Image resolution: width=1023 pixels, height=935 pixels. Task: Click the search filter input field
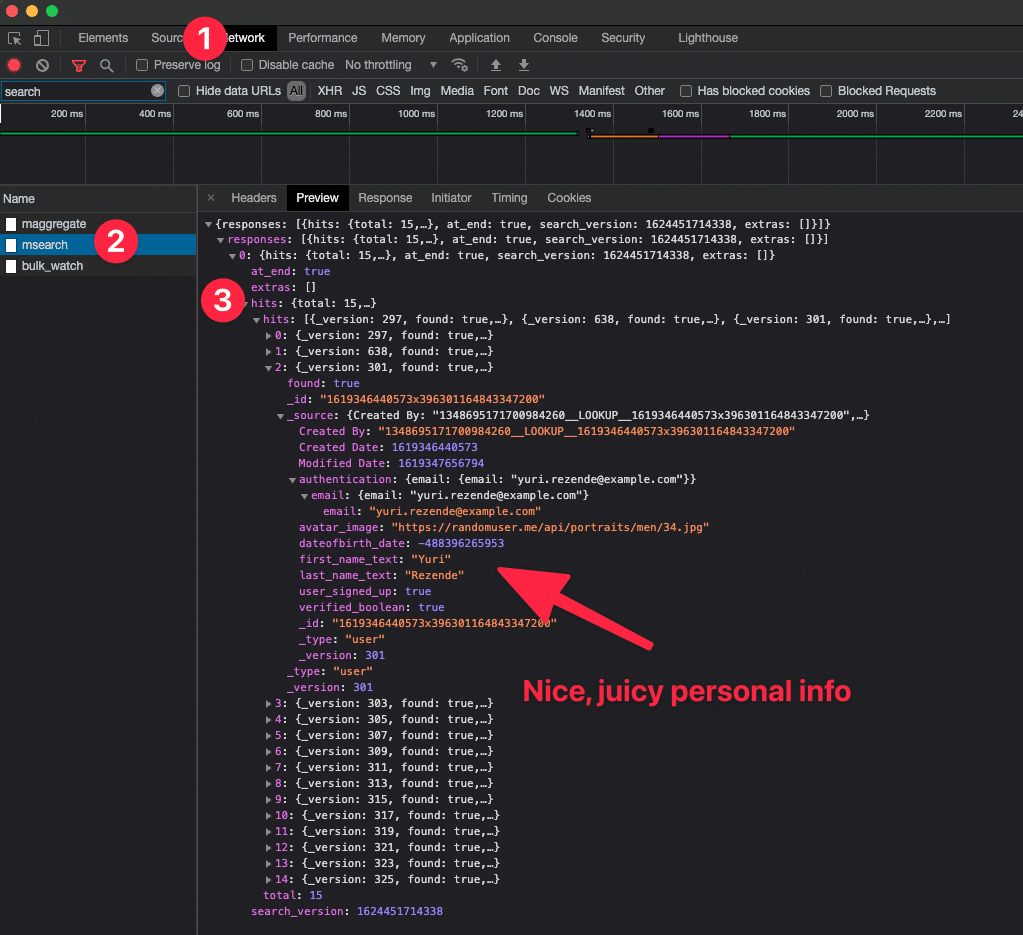tap(75, 91)
